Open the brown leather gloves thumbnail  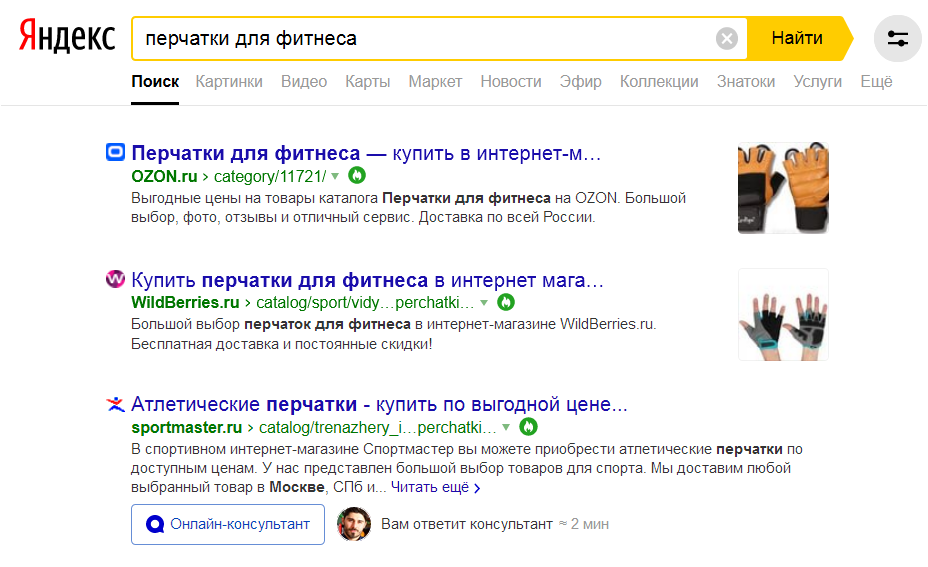pos(783,188)
